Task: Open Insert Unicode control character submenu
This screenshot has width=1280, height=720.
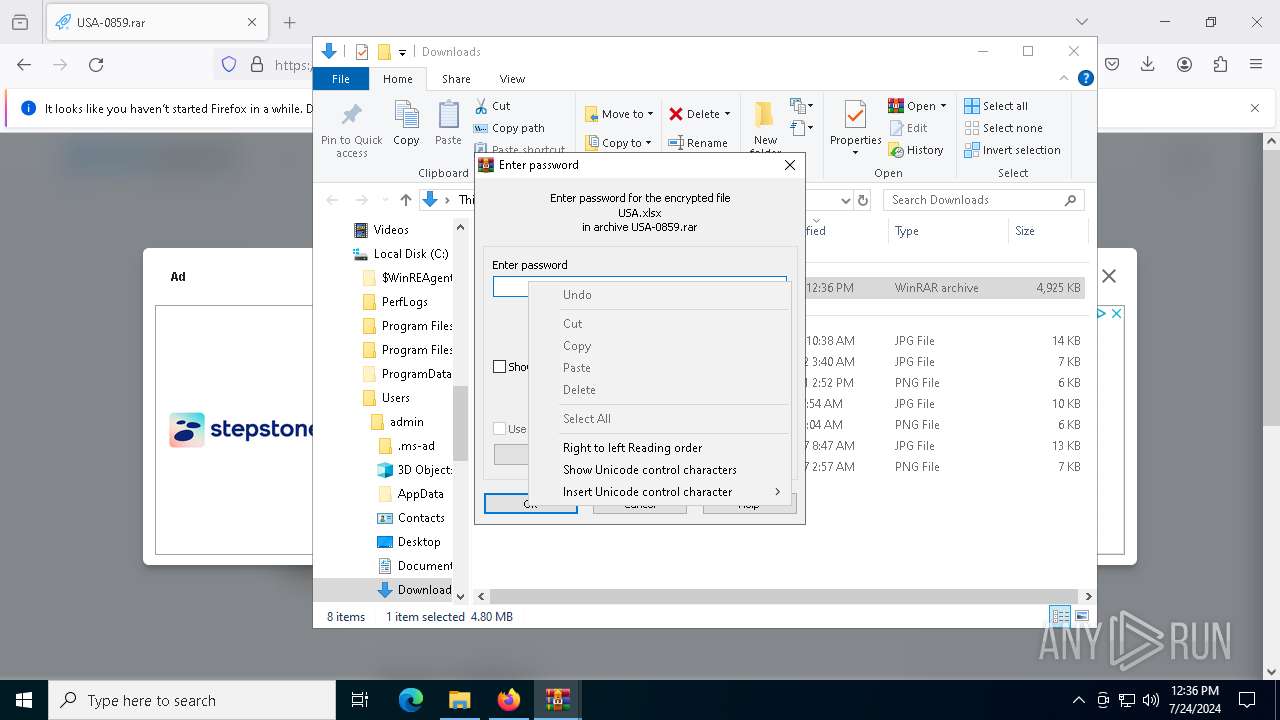Action: point(660,492)
